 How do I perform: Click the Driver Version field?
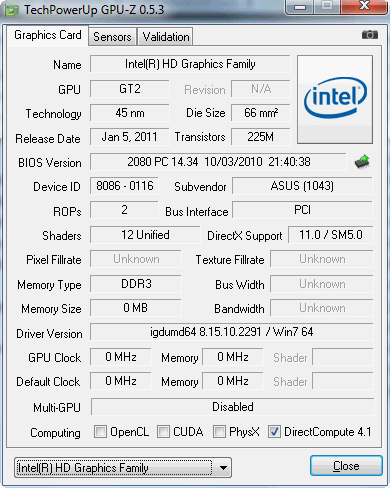(x=232, y=332)
